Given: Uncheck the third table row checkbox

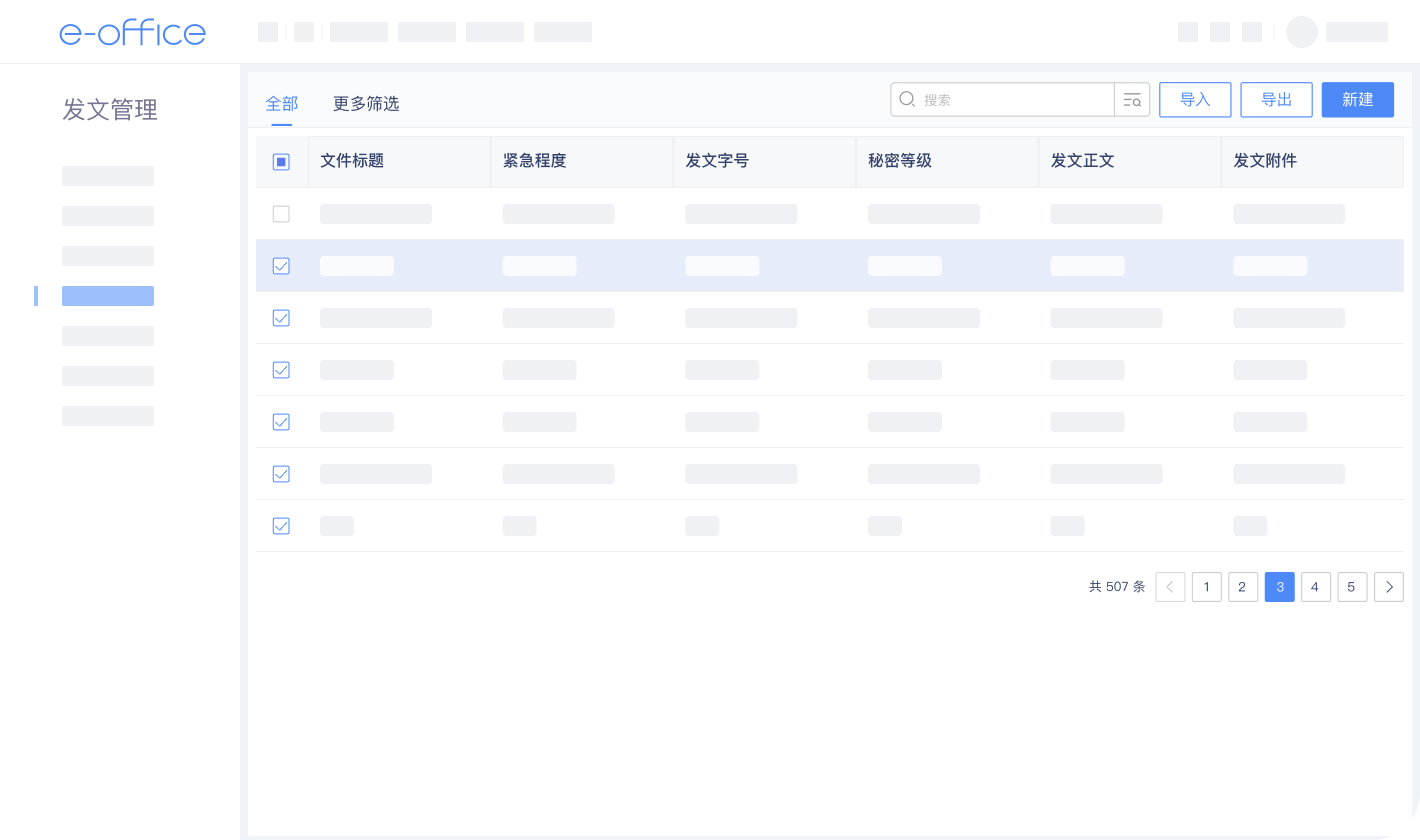Looking at the screenshot, I should pyautogui.click(x=281, y=318).
